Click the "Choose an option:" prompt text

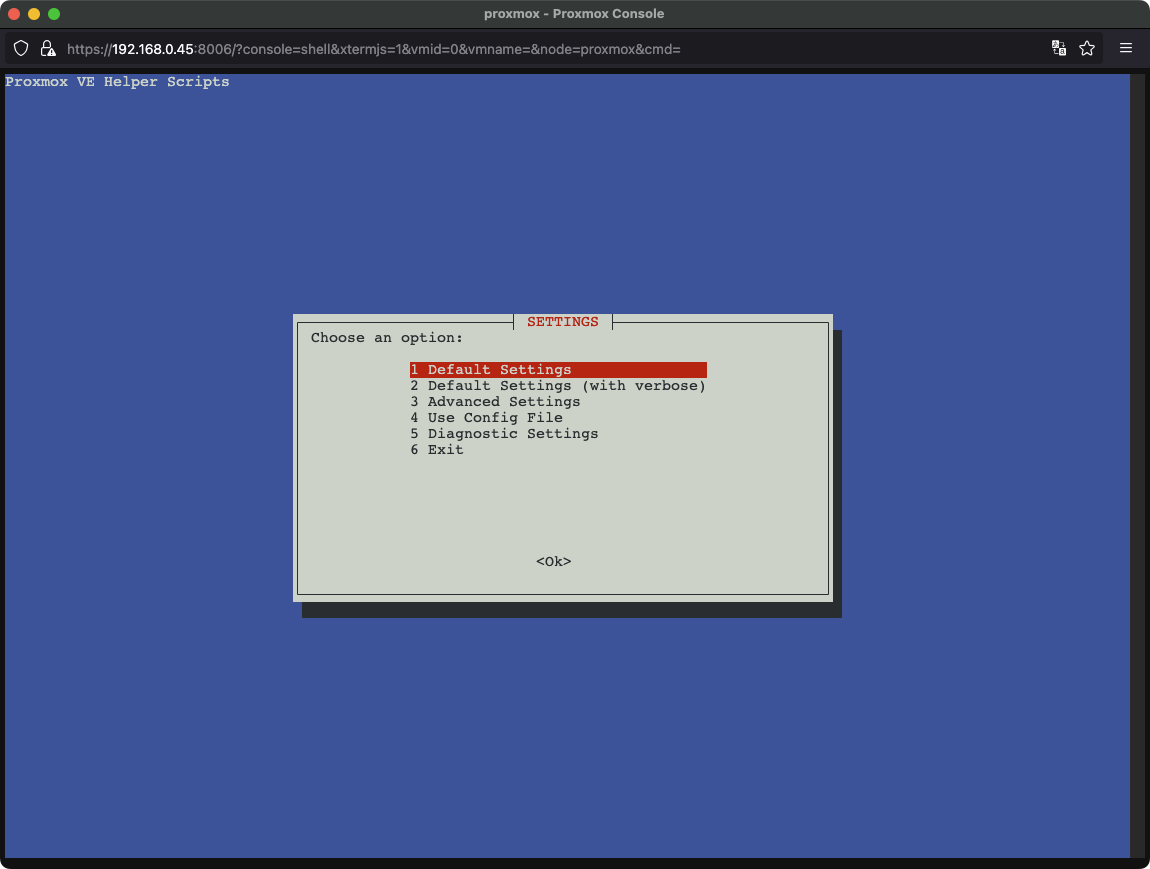click(x=387, y=338)
